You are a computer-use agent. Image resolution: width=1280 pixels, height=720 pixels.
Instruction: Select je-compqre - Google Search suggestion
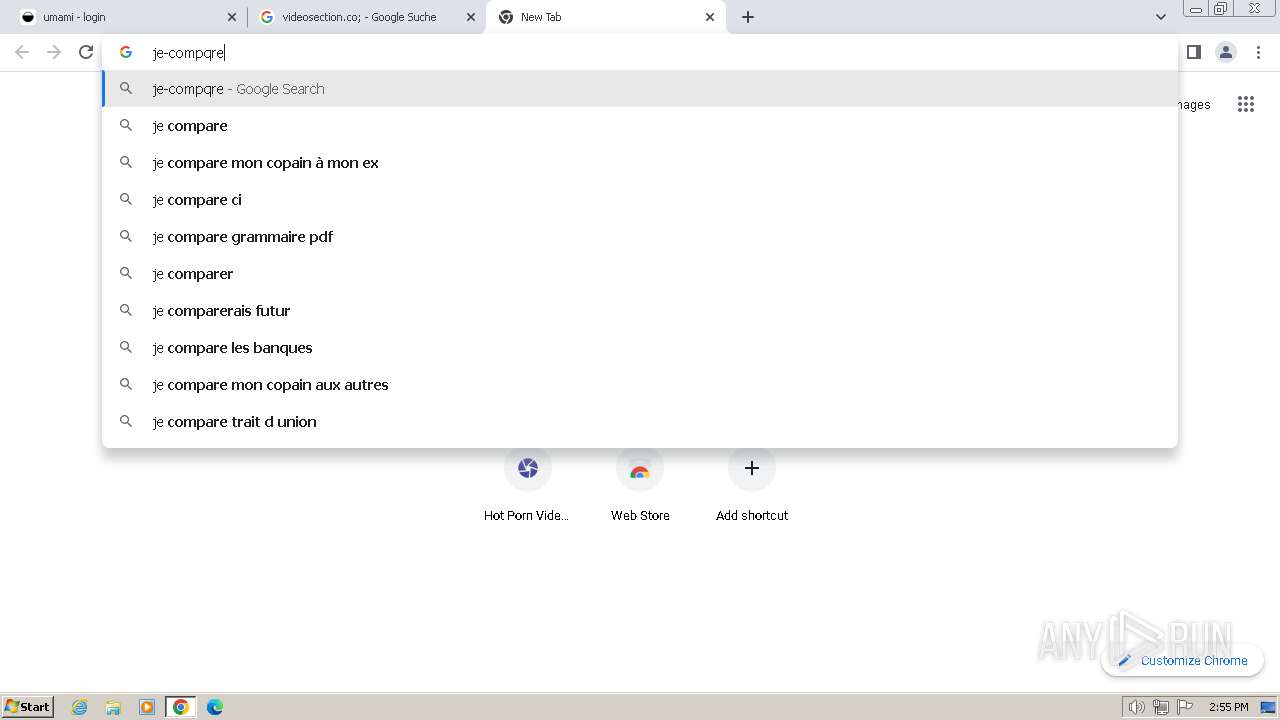click(x=640, y=89)
